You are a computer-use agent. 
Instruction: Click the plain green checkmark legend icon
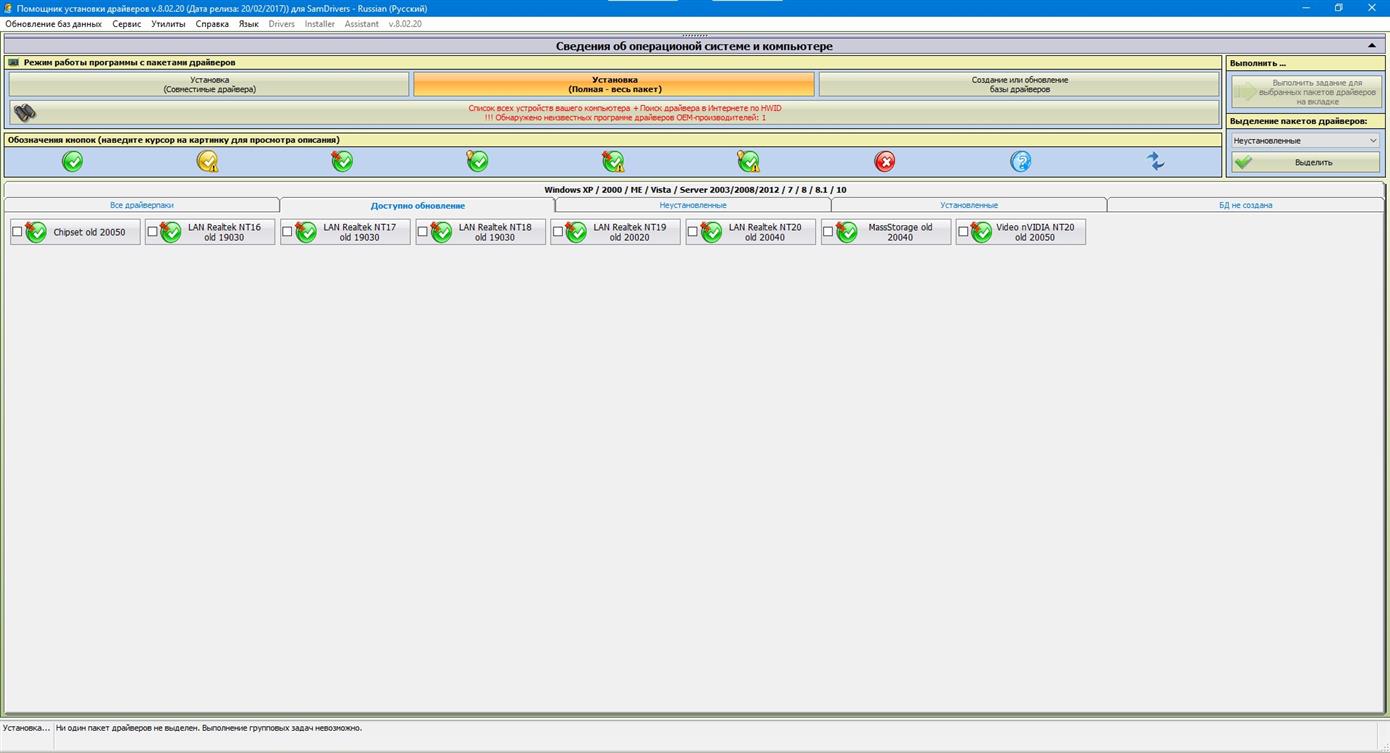[72, 161]
